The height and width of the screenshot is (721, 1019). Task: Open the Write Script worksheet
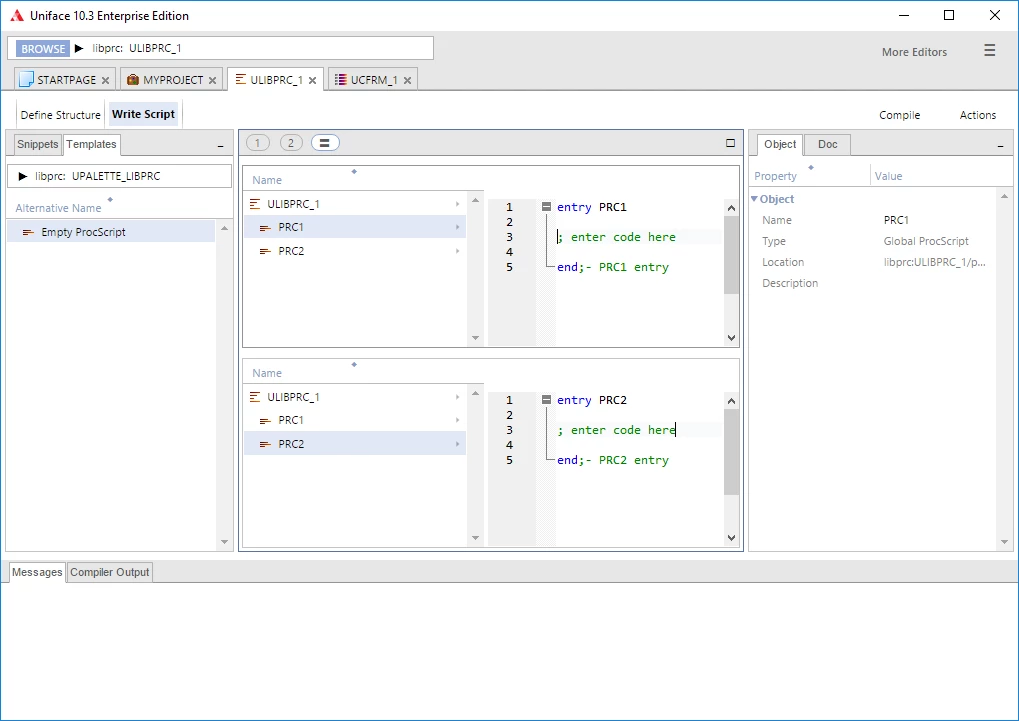pos(143,114)
